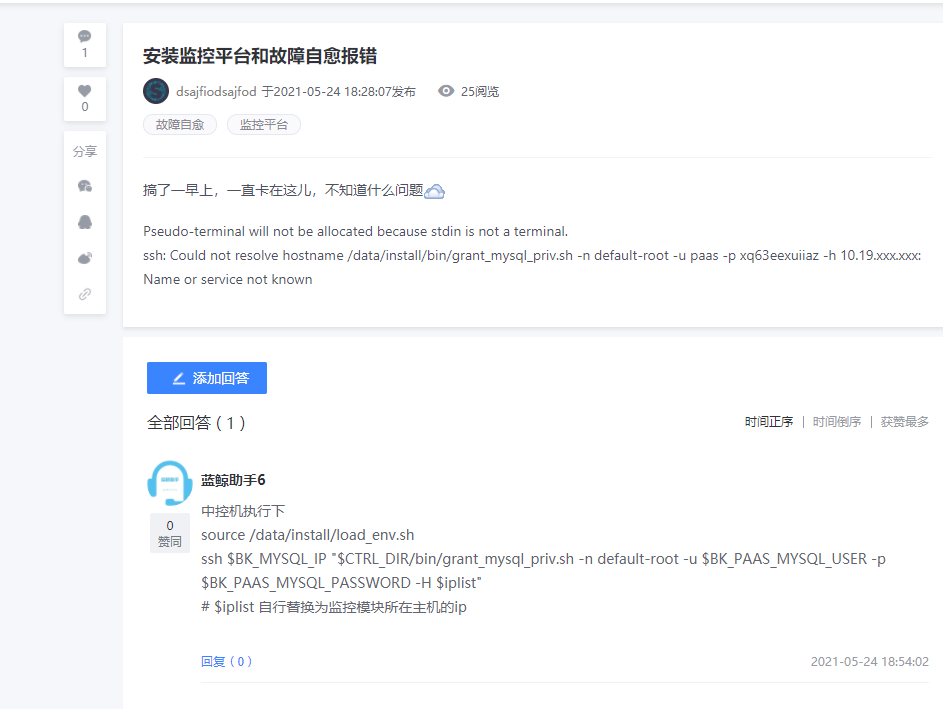Click the answer timestamp 2021-05-24 18:54:02
The image size is (943, 709).
870,661
